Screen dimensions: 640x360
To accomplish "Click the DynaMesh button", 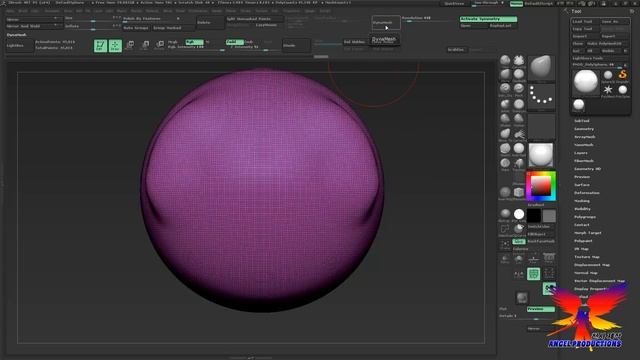I will pyautogui.click(x=386, y=23).
